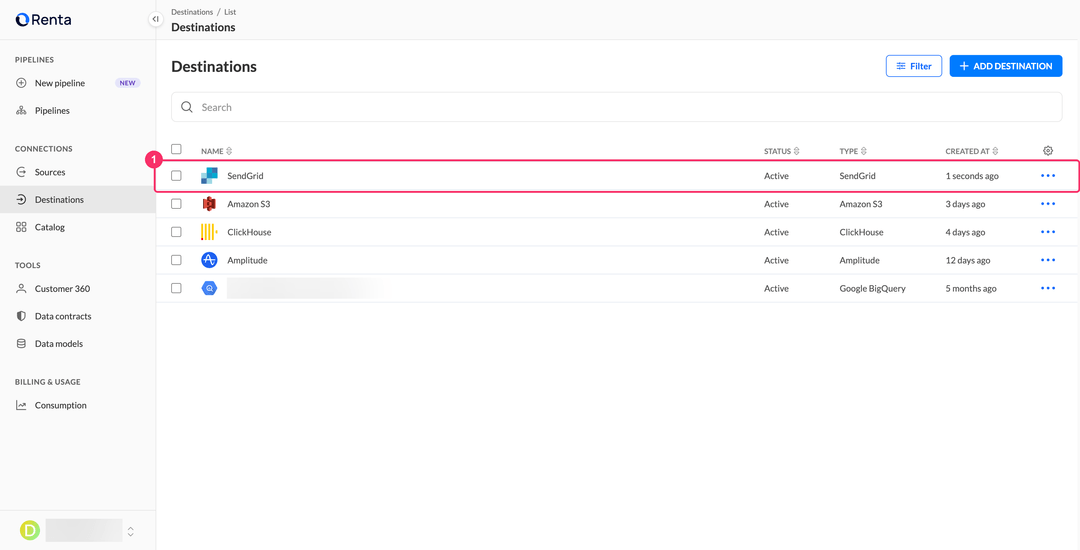The height and width of the screenshot is (550, 1080).
Task: Sort by the STATUS column arrows
Action: [x=796, y=151]
